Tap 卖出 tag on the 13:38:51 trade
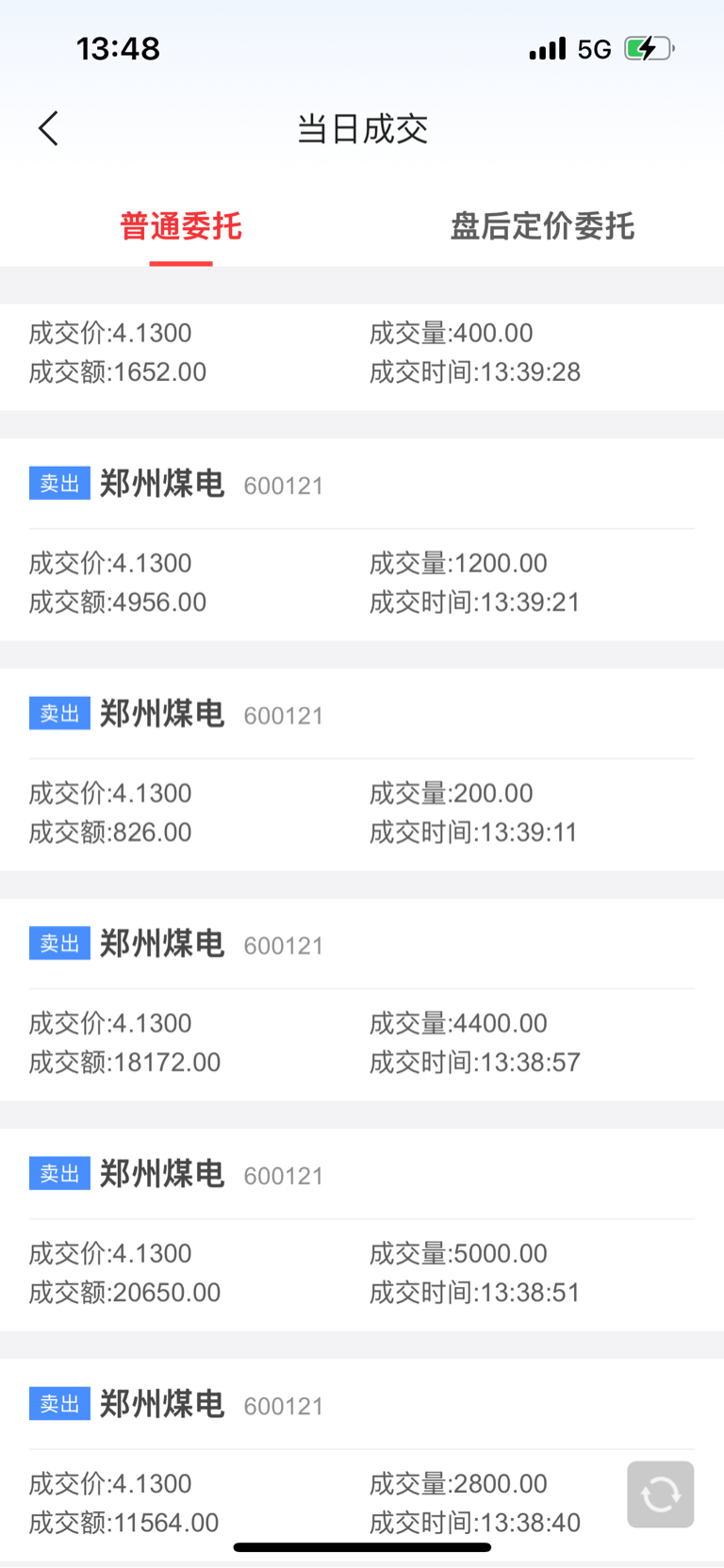The width and height of the screenshot is (724, 1568). click(59, 1174)
